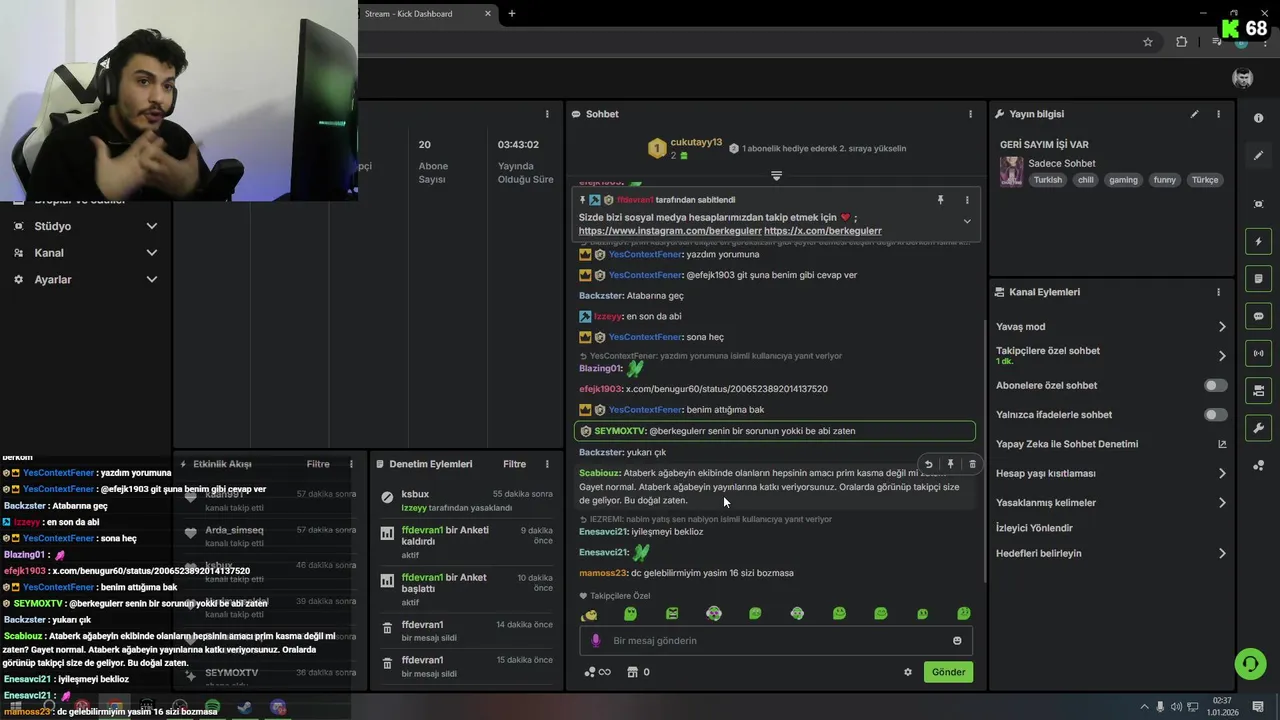Viewport: 1280px width, 720px height.
Task: Open Hedeferi belirleyin options arrow
Action: (1222, 553)
